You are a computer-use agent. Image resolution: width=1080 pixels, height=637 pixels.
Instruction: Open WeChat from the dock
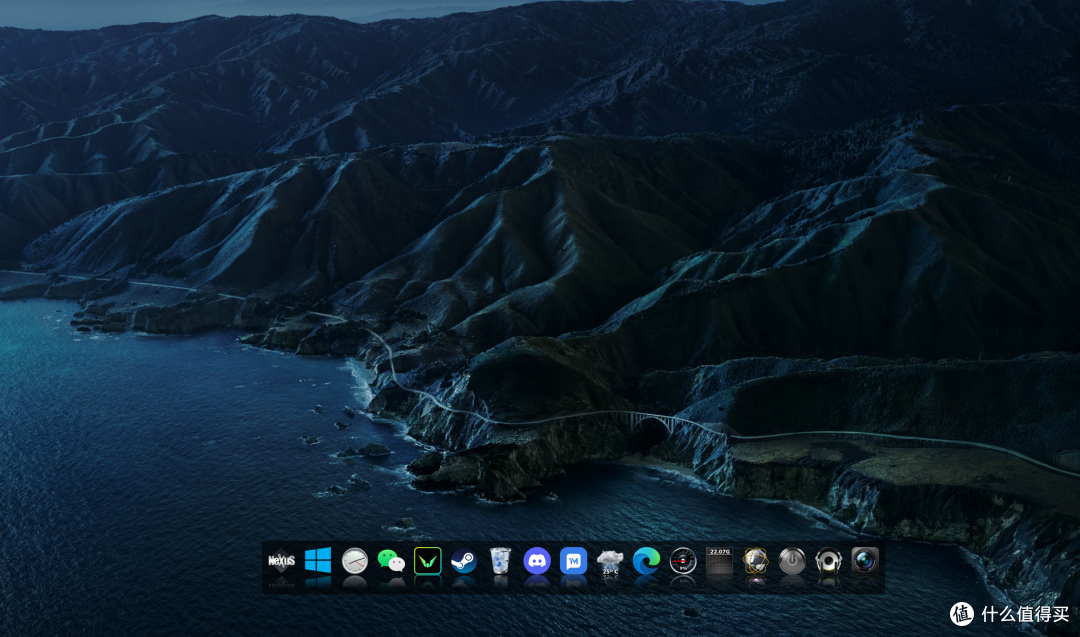392,561
